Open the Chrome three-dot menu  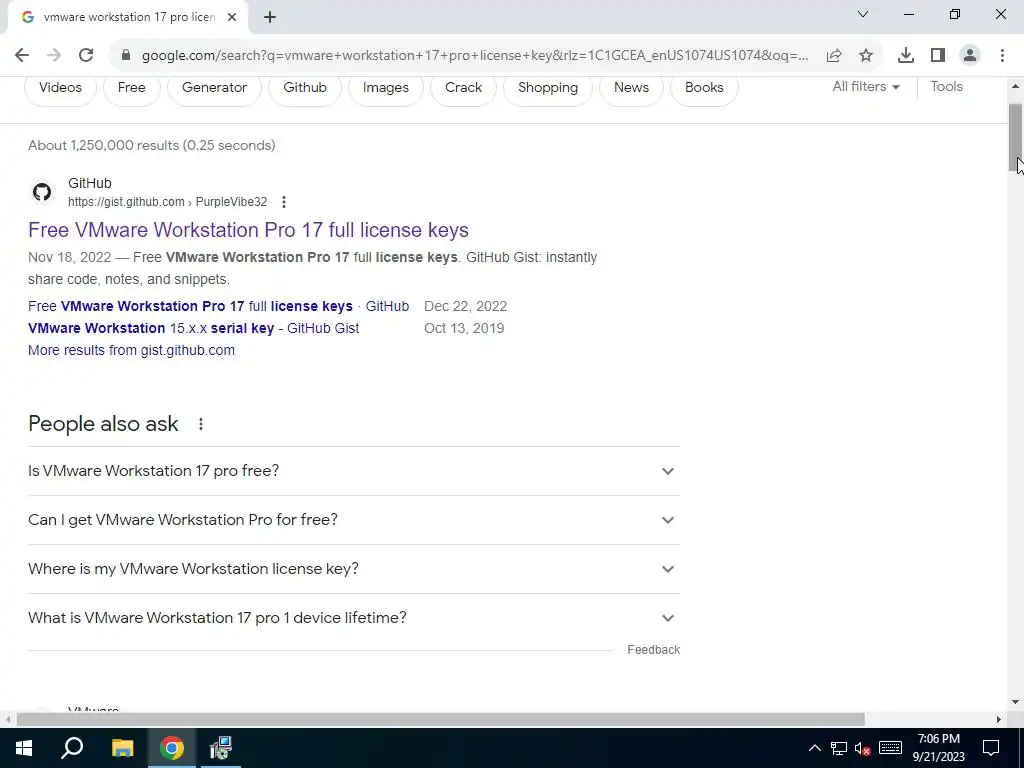point(1002,56)
